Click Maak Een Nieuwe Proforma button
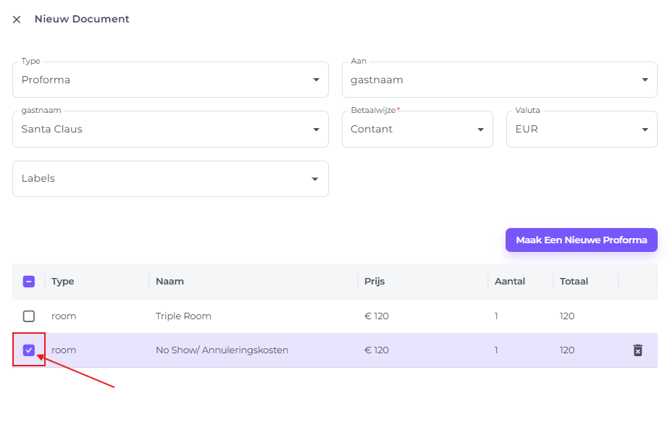Image resolution: width=670 pixels, height=438 pixels. click(581, 240)
